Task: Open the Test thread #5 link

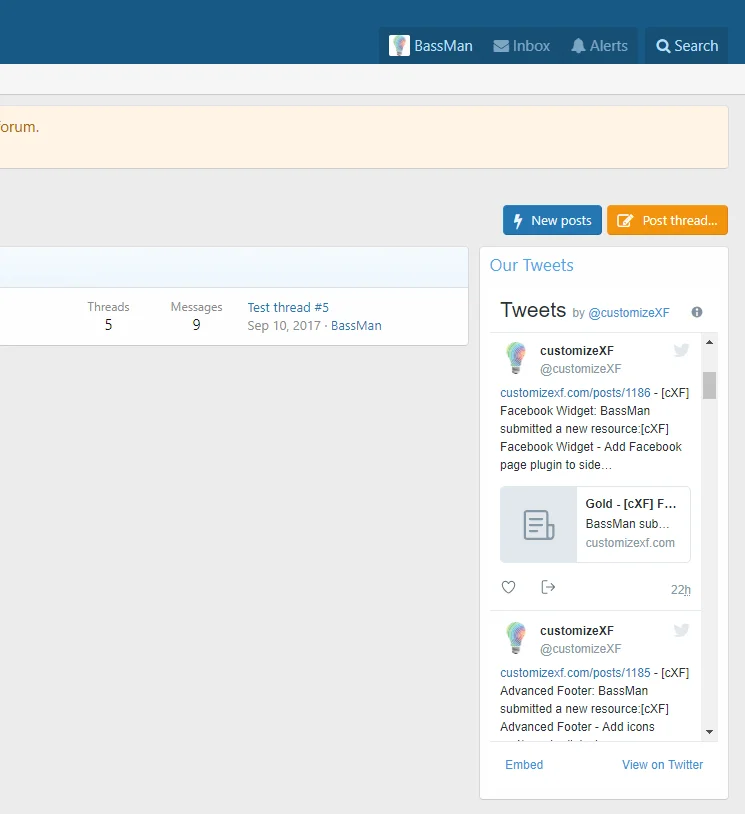Action: coord(288,307)
